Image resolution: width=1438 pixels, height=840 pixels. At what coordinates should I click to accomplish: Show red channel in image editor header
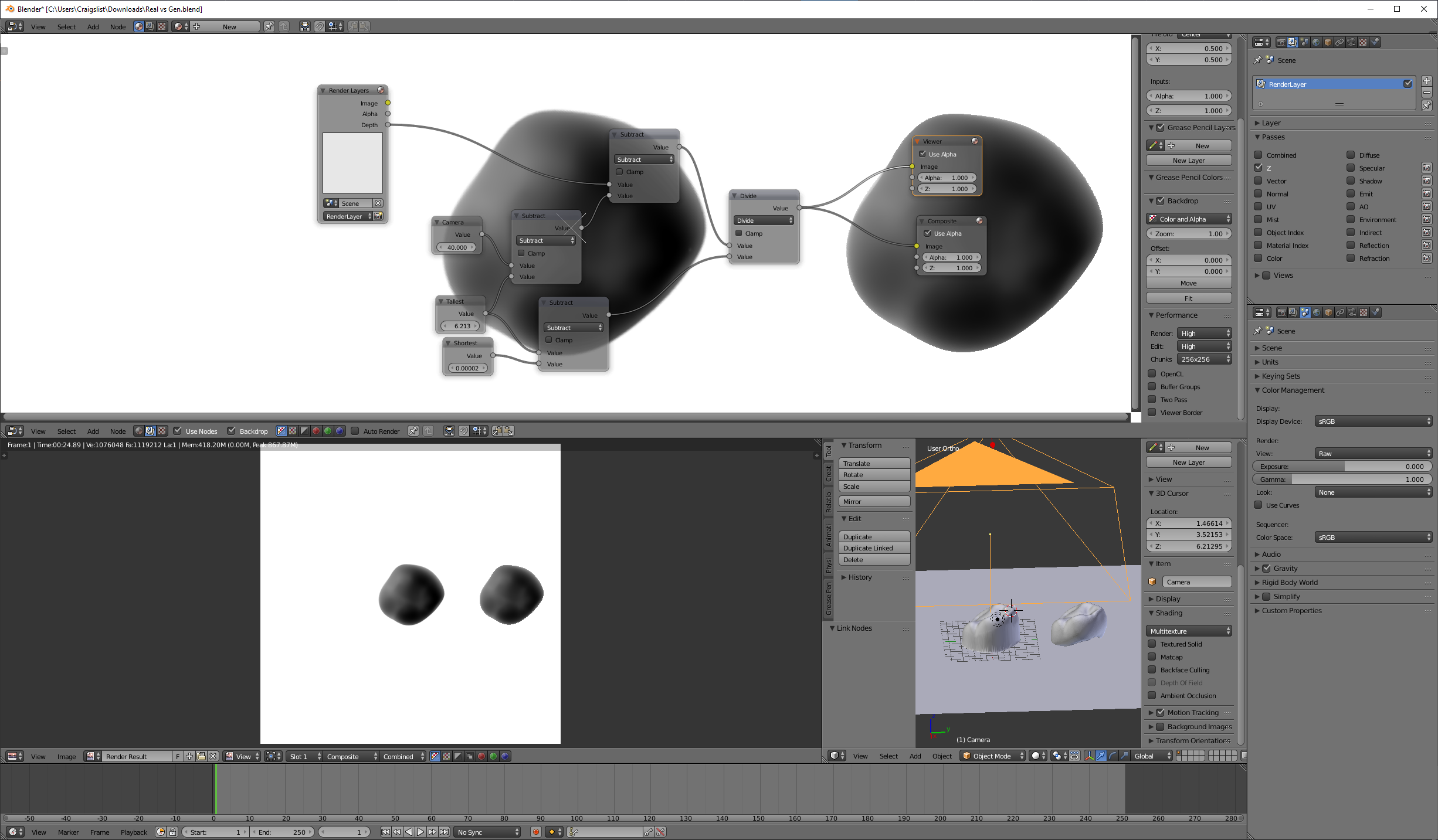point(481,756)
